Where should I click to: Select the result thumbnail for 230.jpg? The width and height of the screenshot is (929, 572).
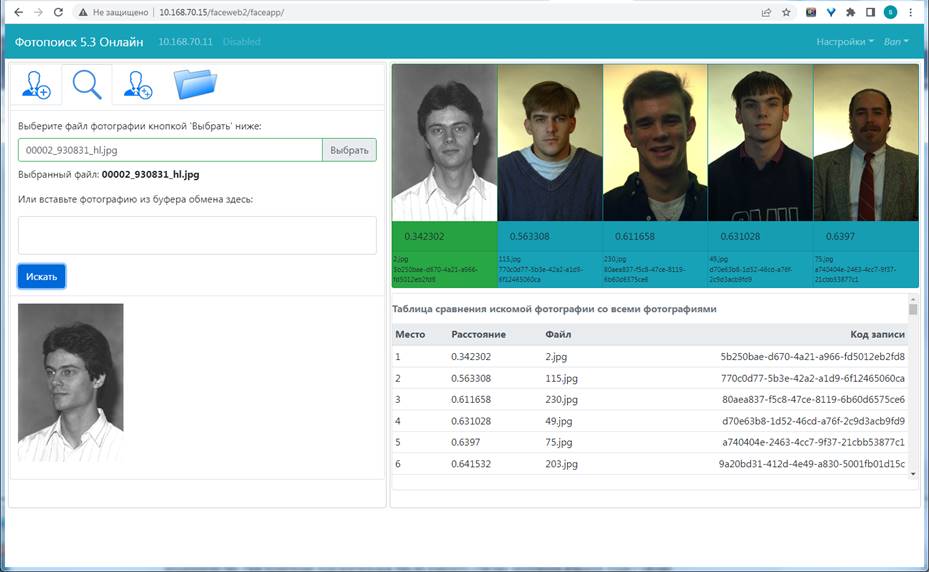click(x=655, y=143)
